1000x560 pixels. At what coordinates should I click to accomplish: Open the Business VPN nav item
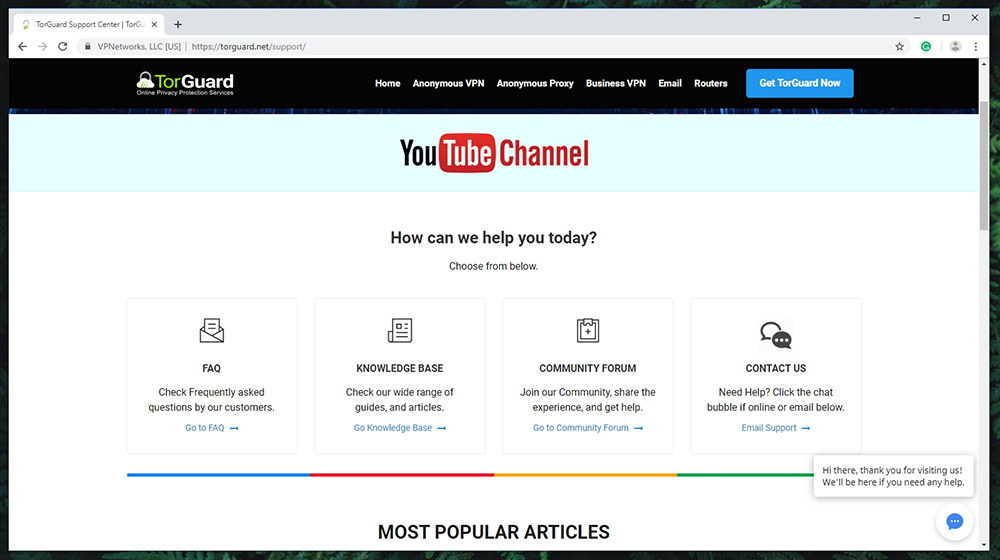615,84
